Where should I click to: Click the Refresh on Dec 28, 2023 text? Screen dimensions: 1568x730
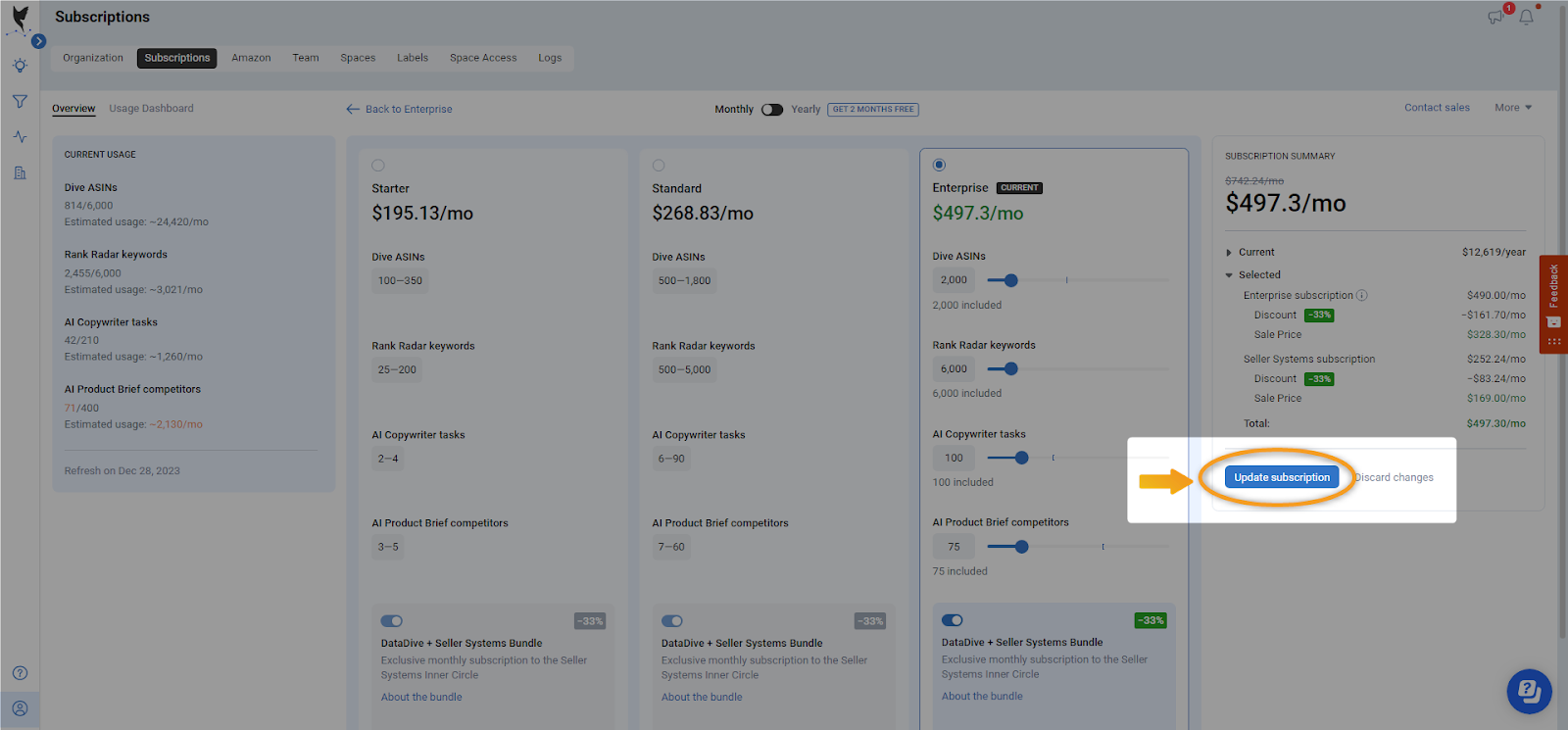pyautogui.click(x=122, y=470)
